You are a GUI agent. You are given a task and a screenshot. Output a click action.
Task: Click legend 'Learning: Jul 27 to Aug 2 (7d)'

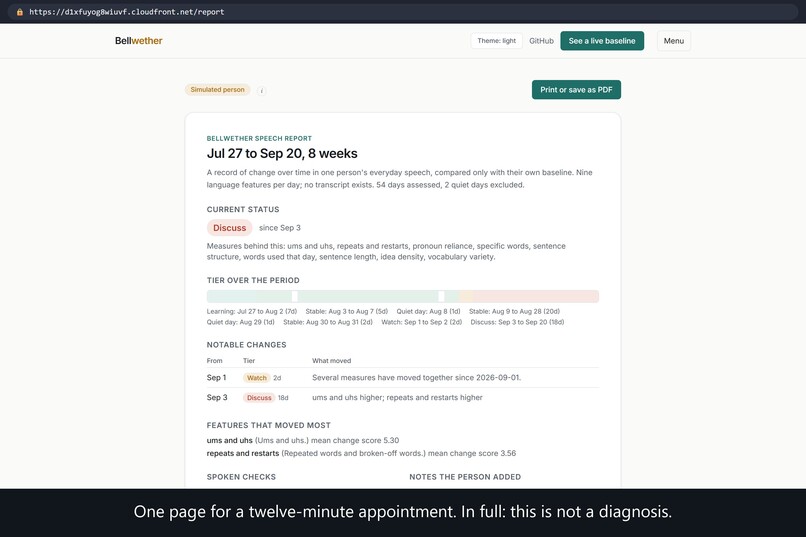click(x=252, y=311)
